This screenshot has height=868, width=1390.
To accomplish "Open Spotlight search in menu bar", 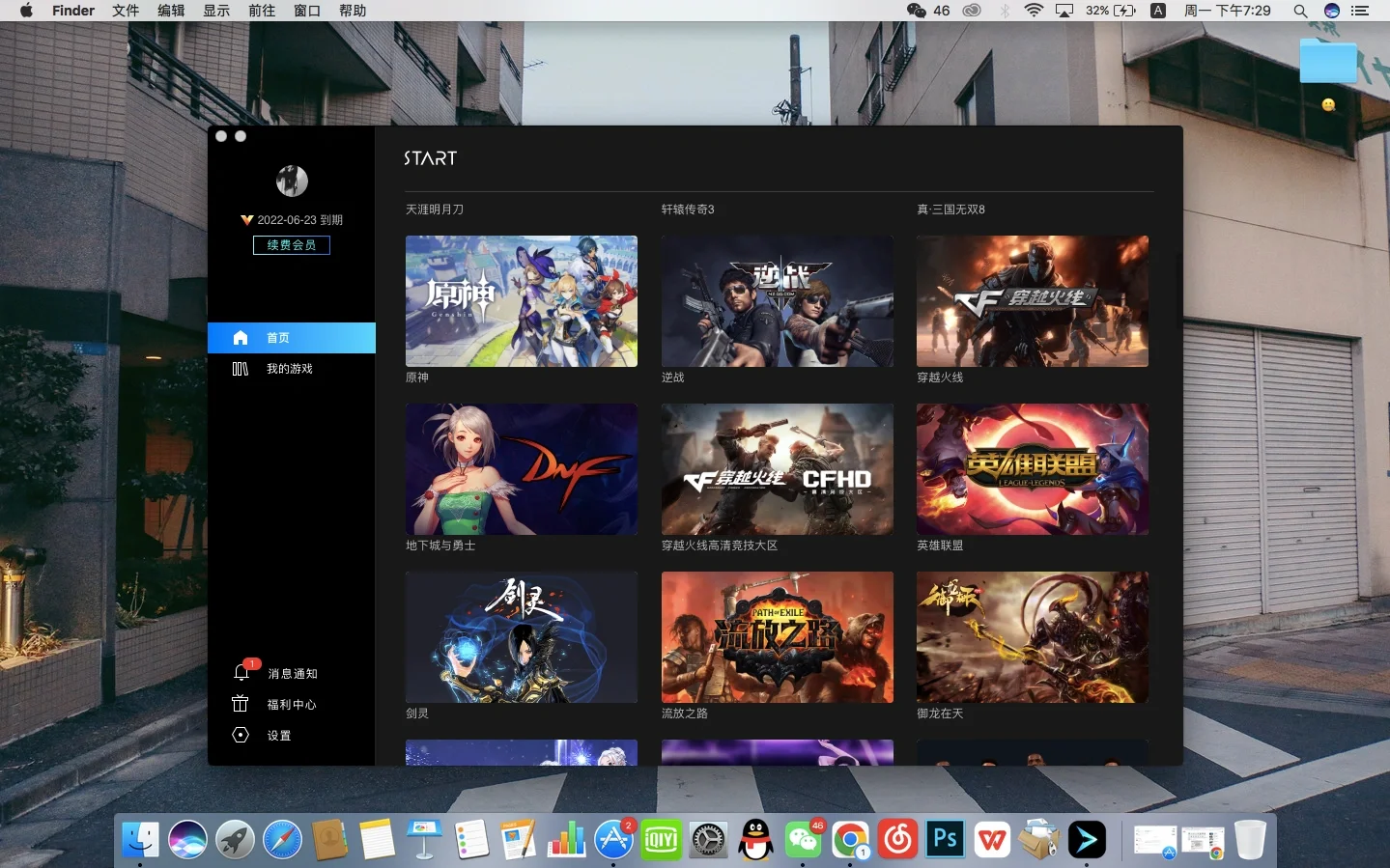I will tap(1300, 11).
